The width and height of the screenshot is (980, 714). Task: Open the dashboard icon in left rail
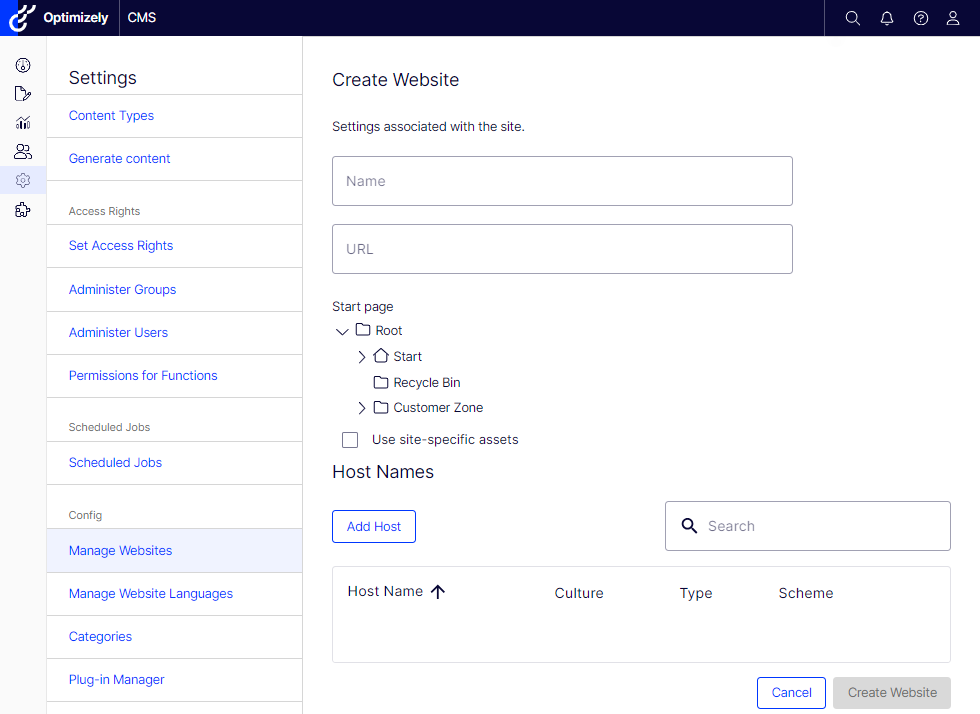click(23, 65)
